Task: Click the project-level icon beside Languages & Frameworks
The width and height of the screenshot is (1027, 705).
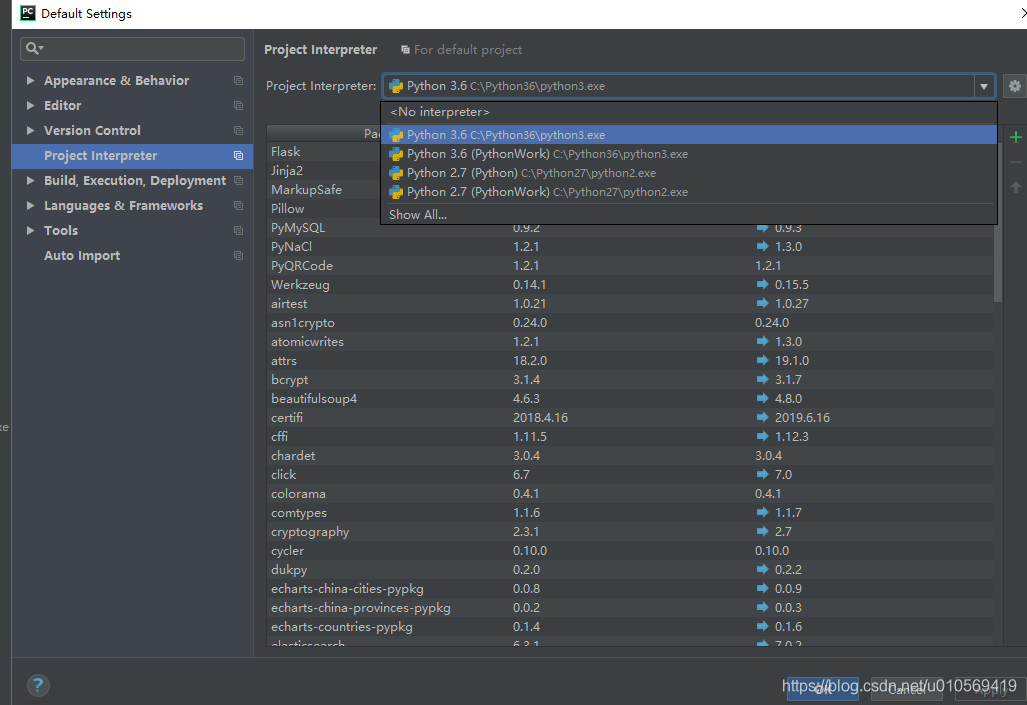Action: click(238, 206)
